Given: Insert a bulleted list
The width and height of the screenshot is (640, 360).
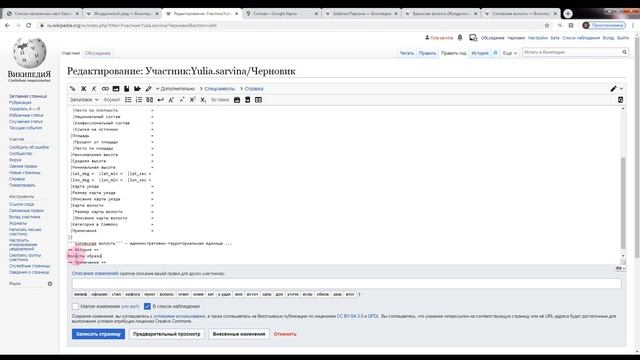Looking at the screenshot, I should coord(128,100).
